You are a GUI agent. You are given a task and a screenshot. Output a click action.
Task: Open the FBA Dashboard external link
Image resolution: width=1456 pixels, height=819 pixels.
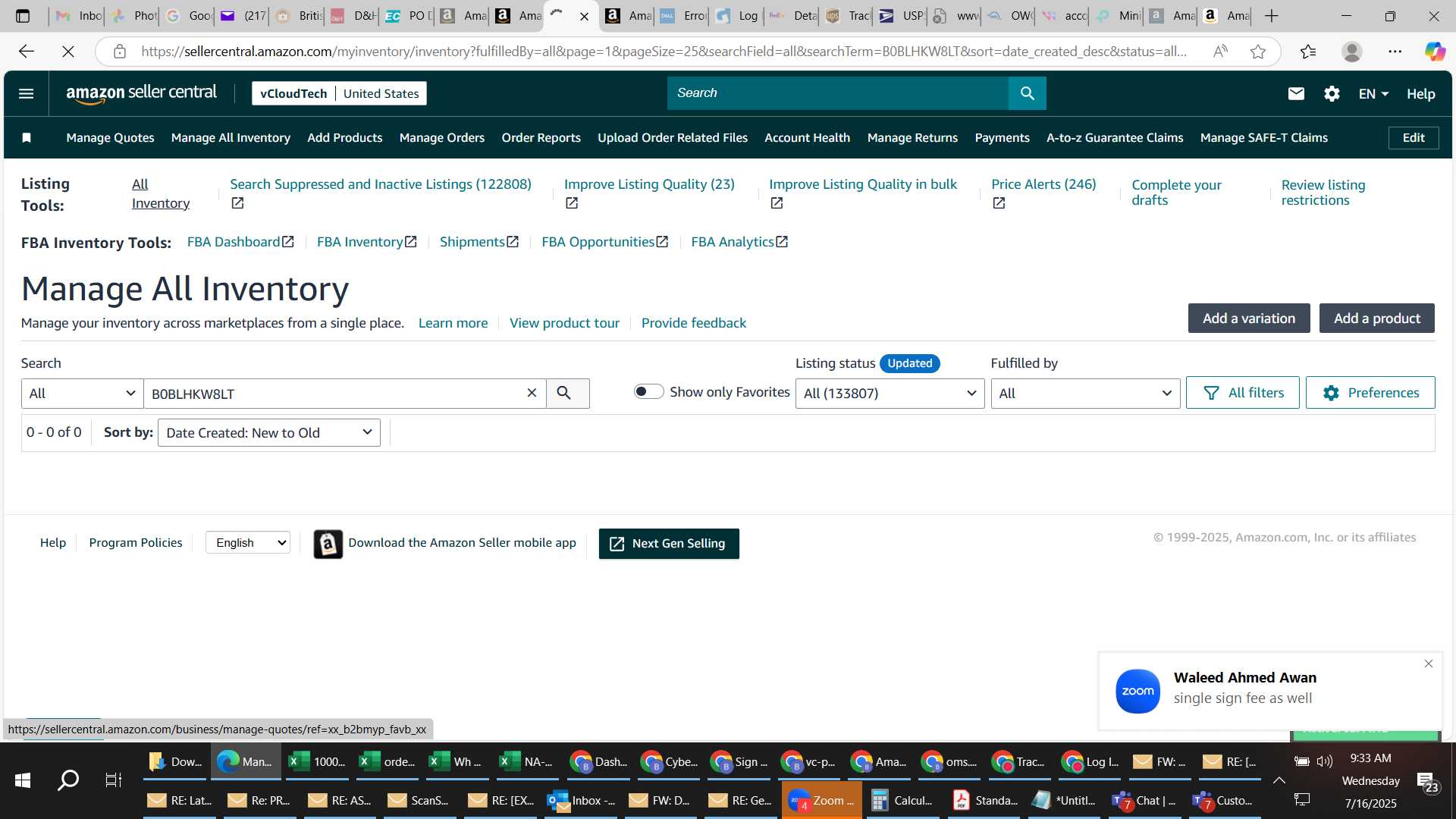[240, 242]
